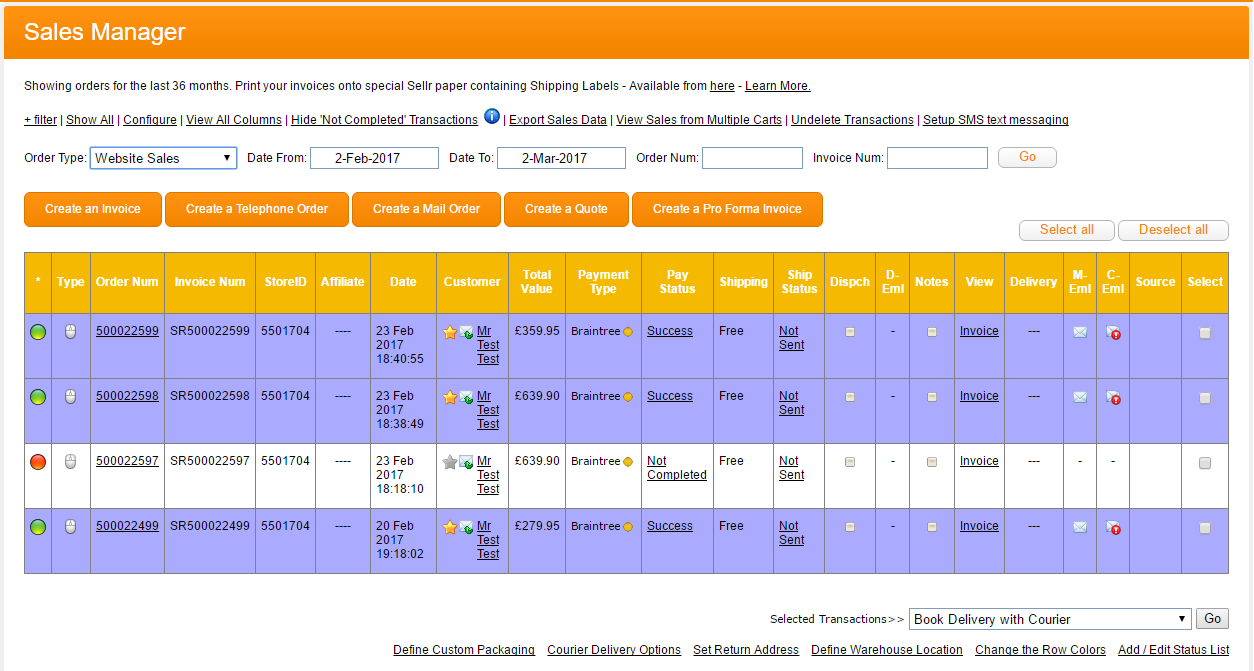Click the Order Num column header

click(127, 282)
